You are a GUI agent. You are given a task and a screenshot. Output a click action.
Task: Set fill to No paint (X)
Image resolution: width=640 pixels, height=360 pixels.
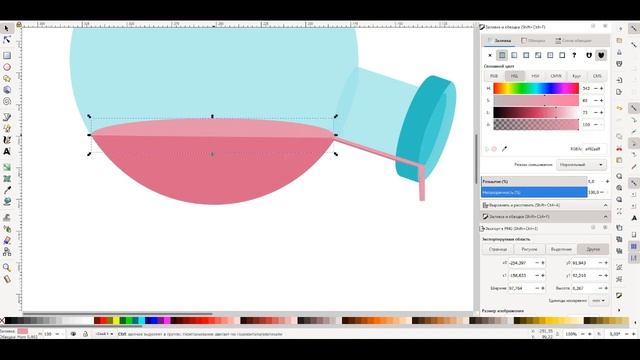coord(490,55)
